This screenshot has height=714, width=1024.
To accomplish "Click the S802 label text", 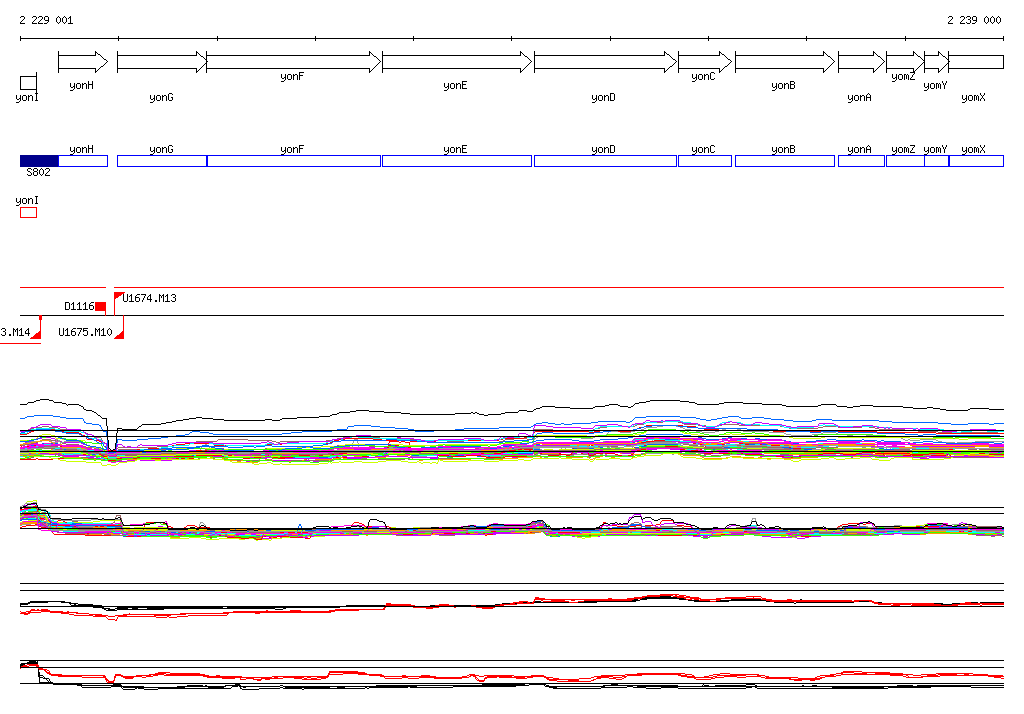I will (39, 172).
